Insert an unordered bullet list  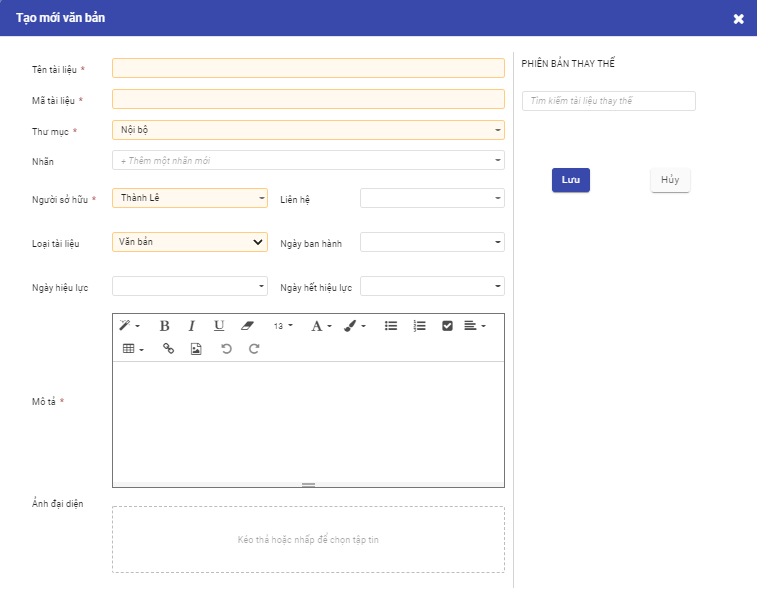point(391,326)
